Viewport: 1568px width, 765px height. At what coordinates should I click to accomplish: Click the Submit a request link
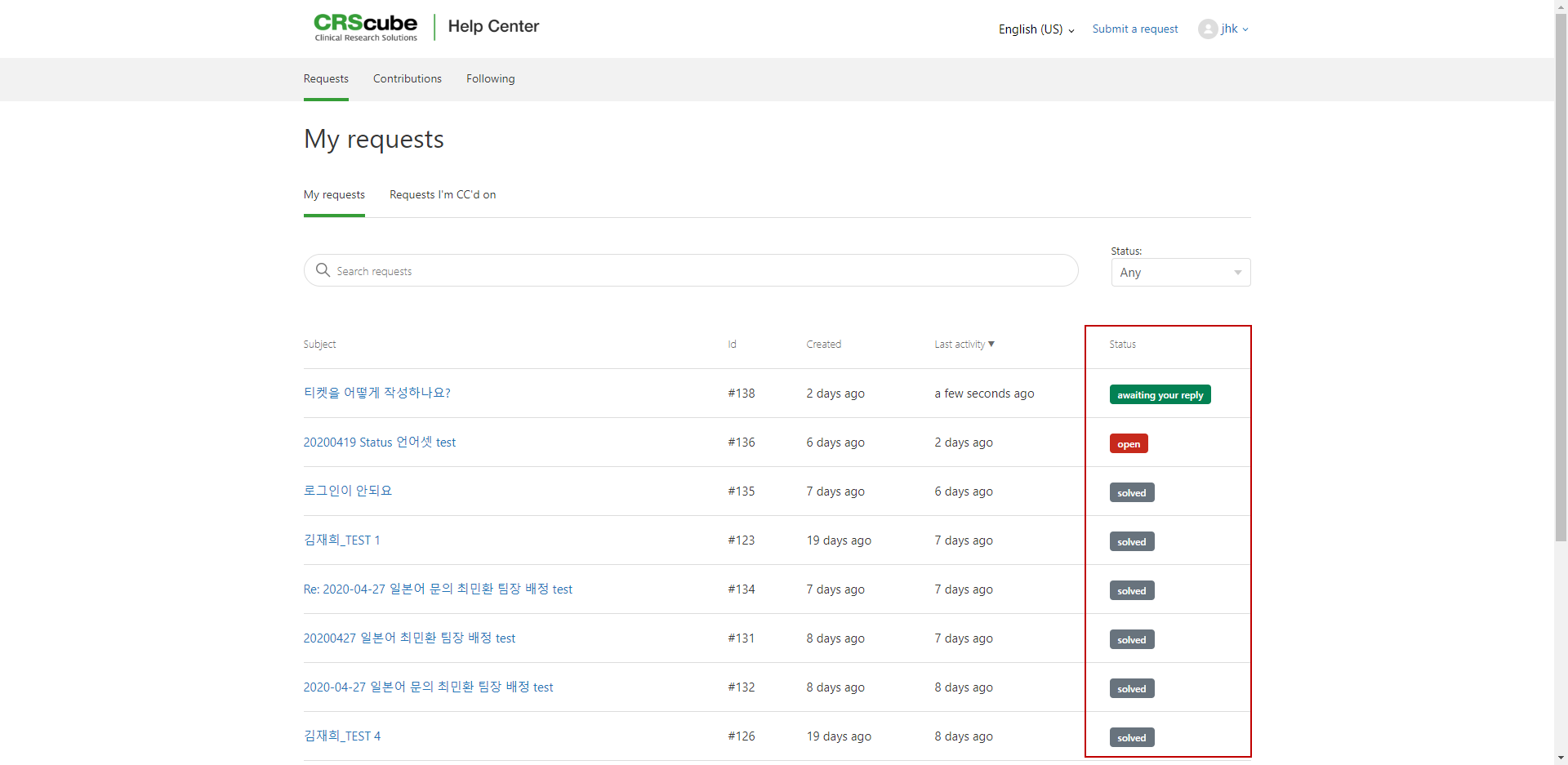(1134, 29)
